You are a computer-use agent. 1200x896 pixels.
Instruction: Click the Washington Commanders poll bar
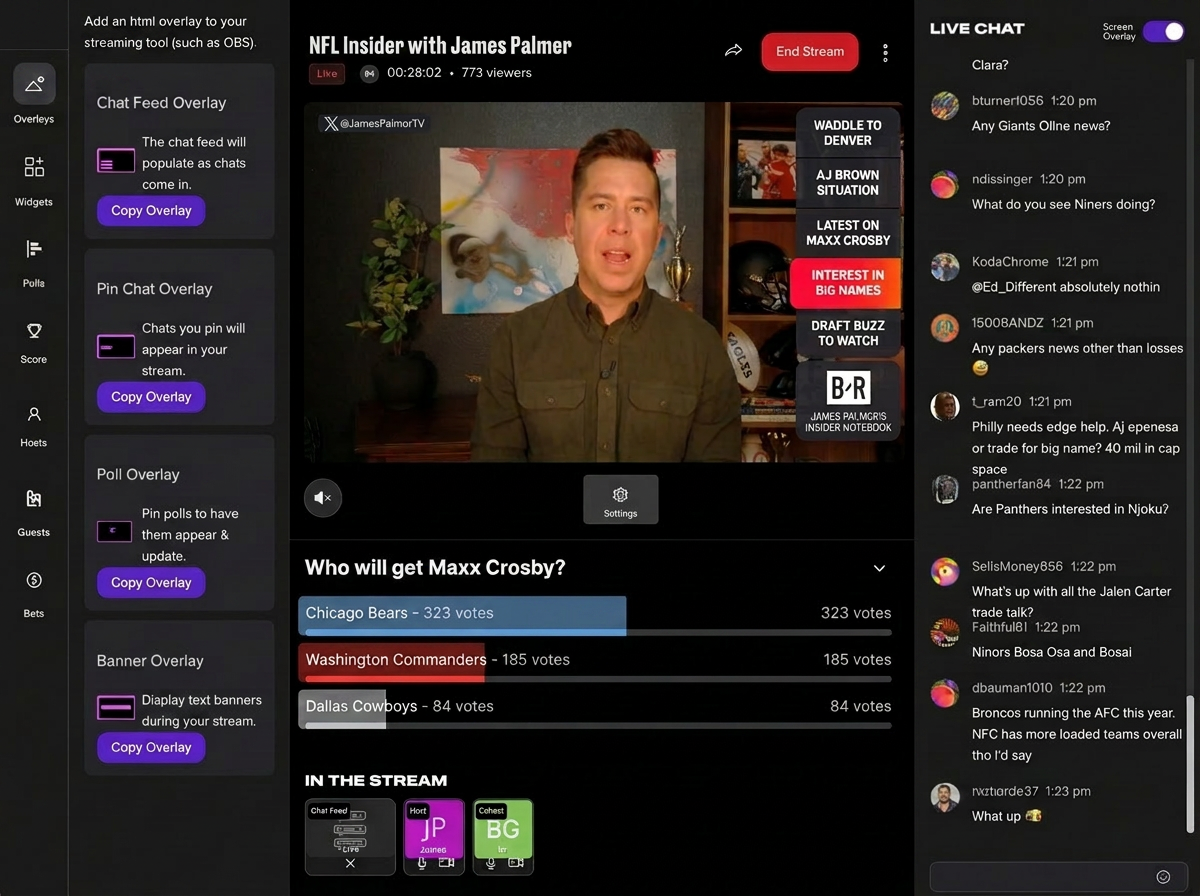pos(595,662)
